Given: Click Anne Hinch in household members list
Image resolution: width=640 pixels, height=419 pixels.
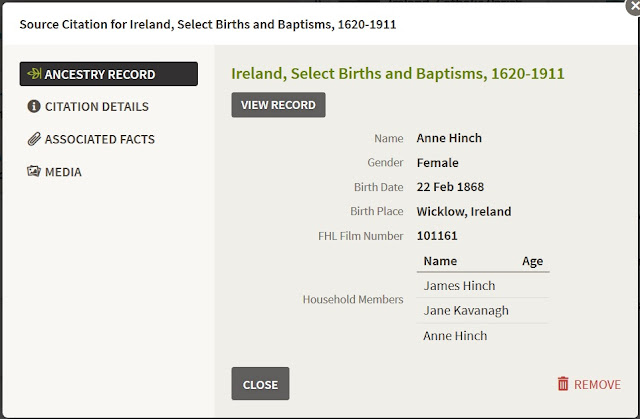Looking at the screenshot, I should 455,336.
